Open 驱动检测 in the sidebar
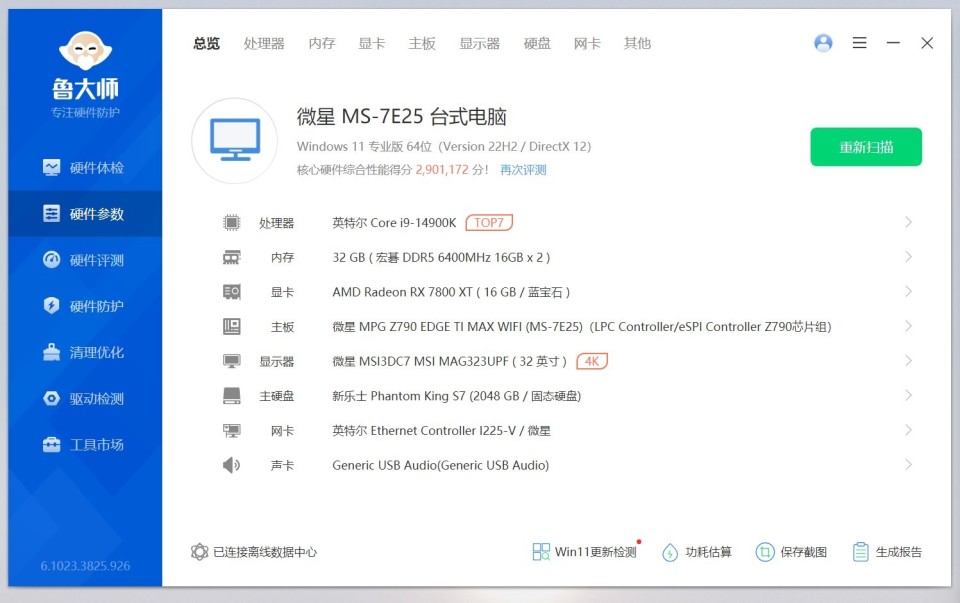960x603 pixels. pyautogui.click(x=85, y=399)
